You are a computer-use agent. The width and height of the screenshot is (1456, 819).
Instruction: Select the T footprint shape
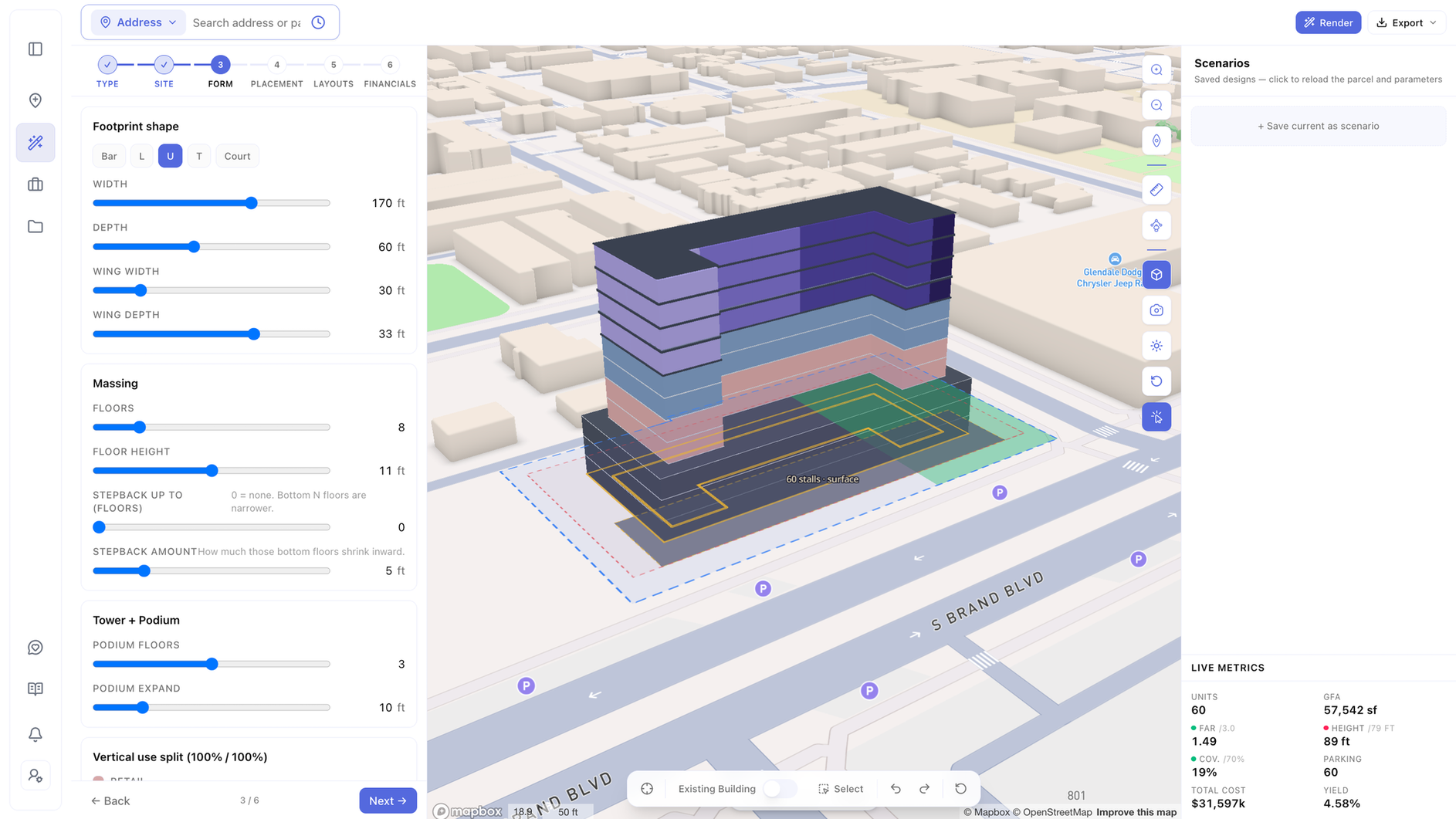coord(199,156)
